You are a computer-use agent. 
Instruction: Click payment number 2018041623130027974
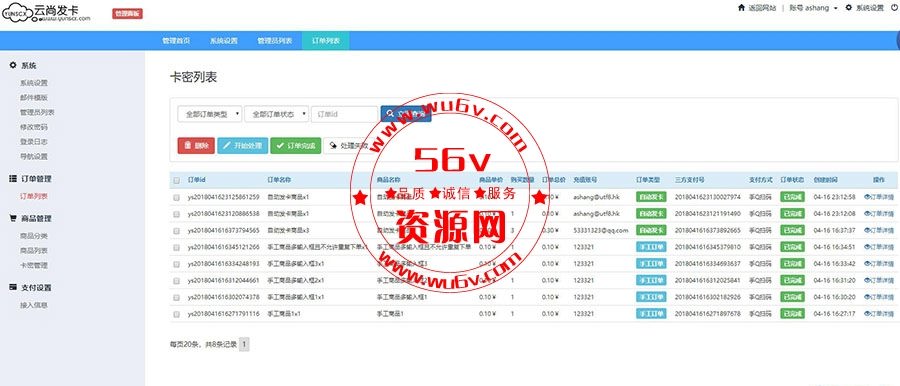tap(708, 197)
